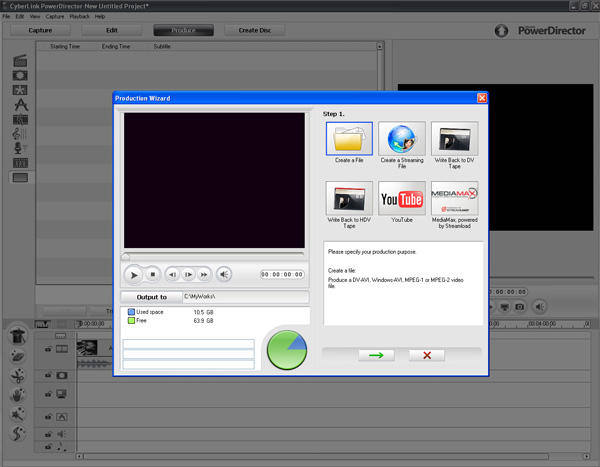Open the Help menu
The image size is (600, 467).
click(100, 16)
